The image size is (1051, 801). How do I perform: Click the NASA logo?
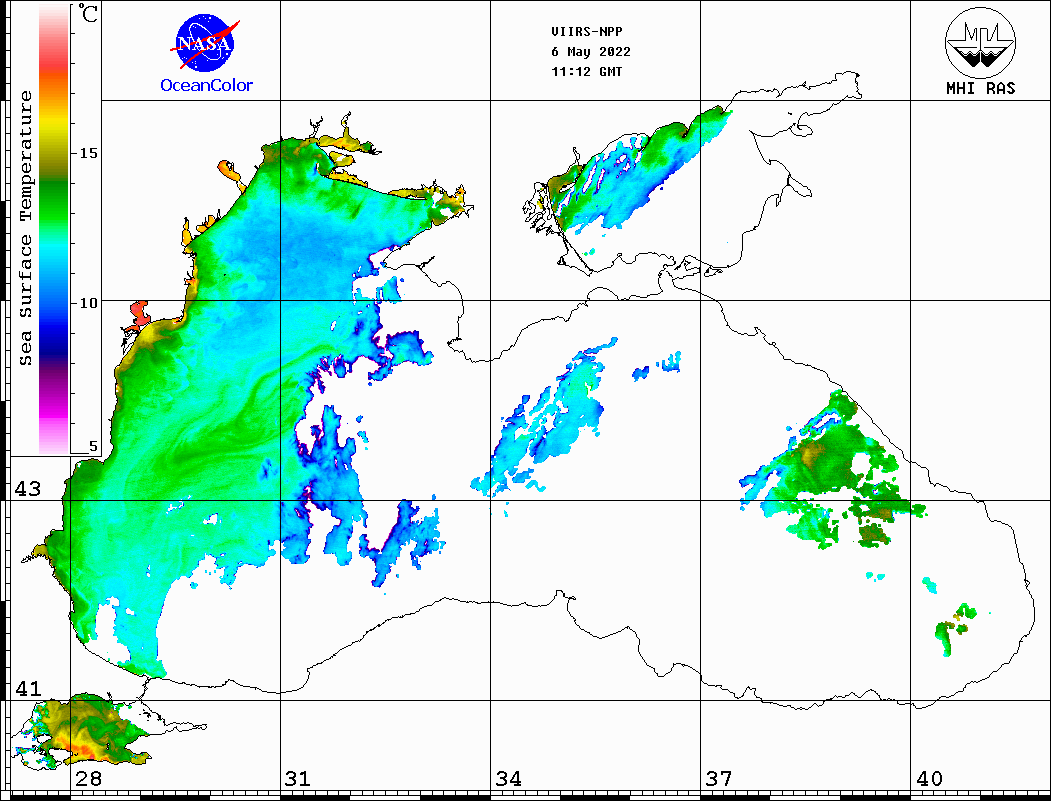[x=205, y=44]
